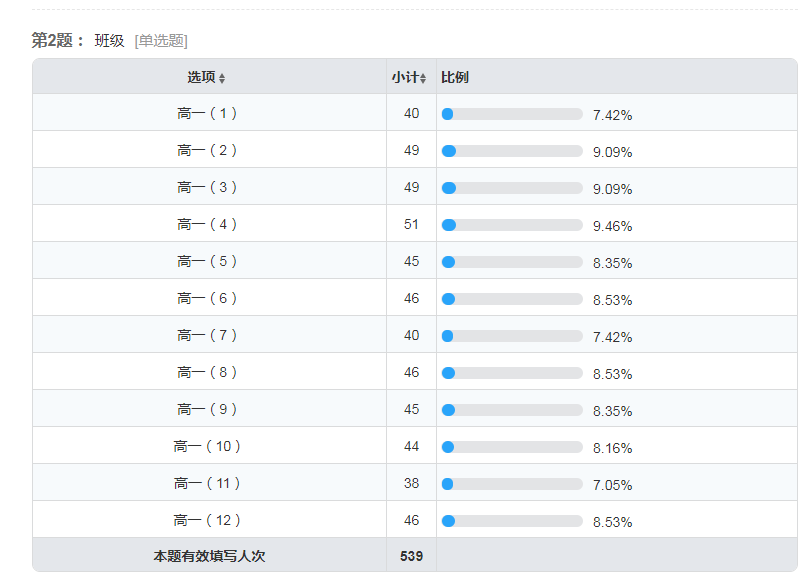Click progress bar for 高一（4）
Viewport: 809px width, 578px height.
[512, 225]
